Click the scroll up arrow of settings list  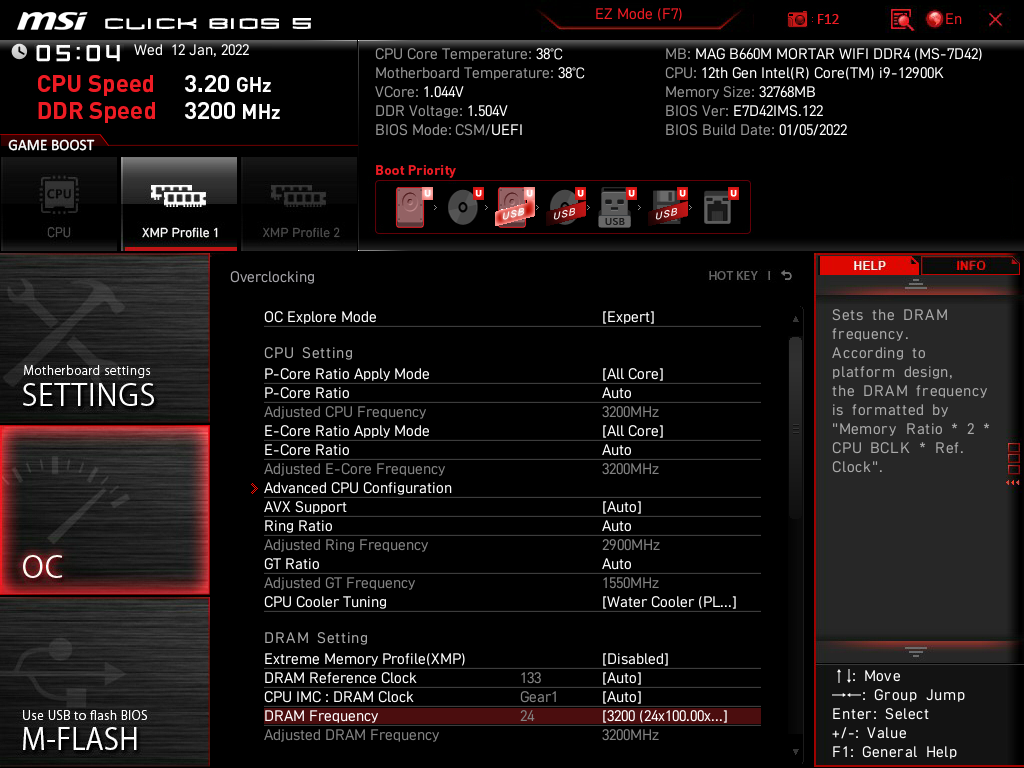coord(795,319)
